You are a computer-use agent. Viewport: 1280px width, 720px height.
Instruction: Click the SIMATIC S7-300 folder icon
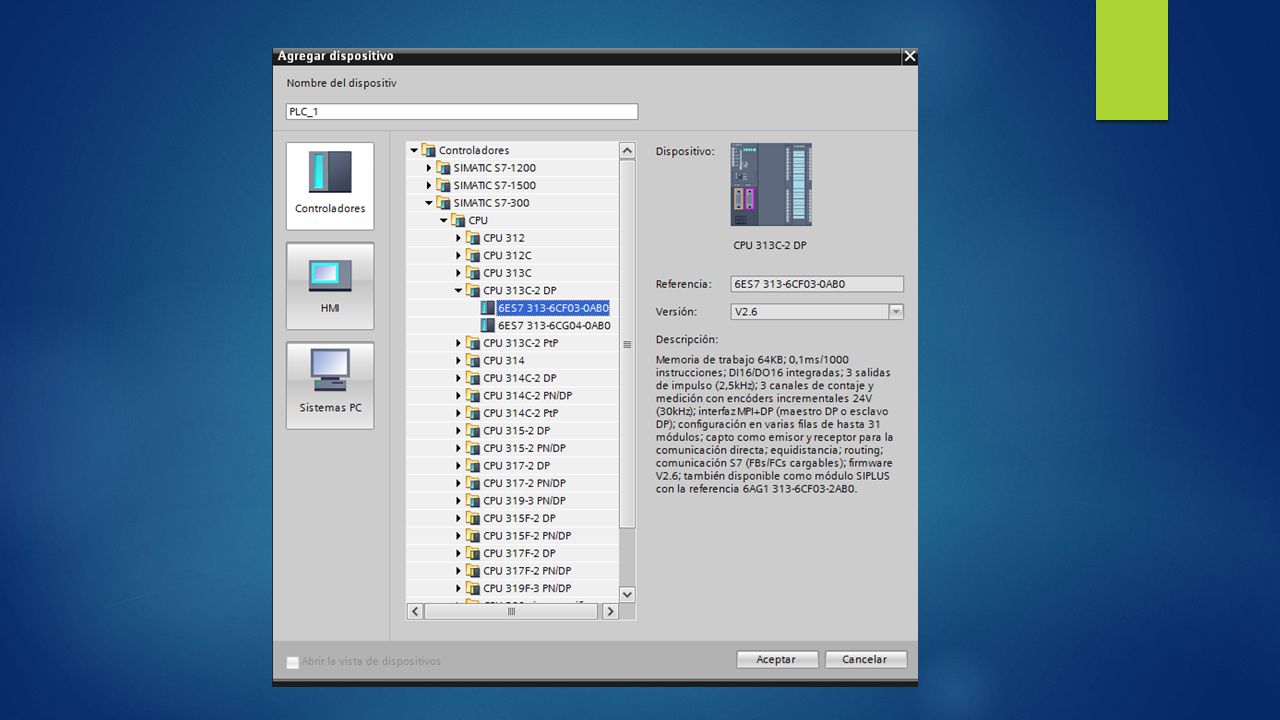click(x=444, y=203)
